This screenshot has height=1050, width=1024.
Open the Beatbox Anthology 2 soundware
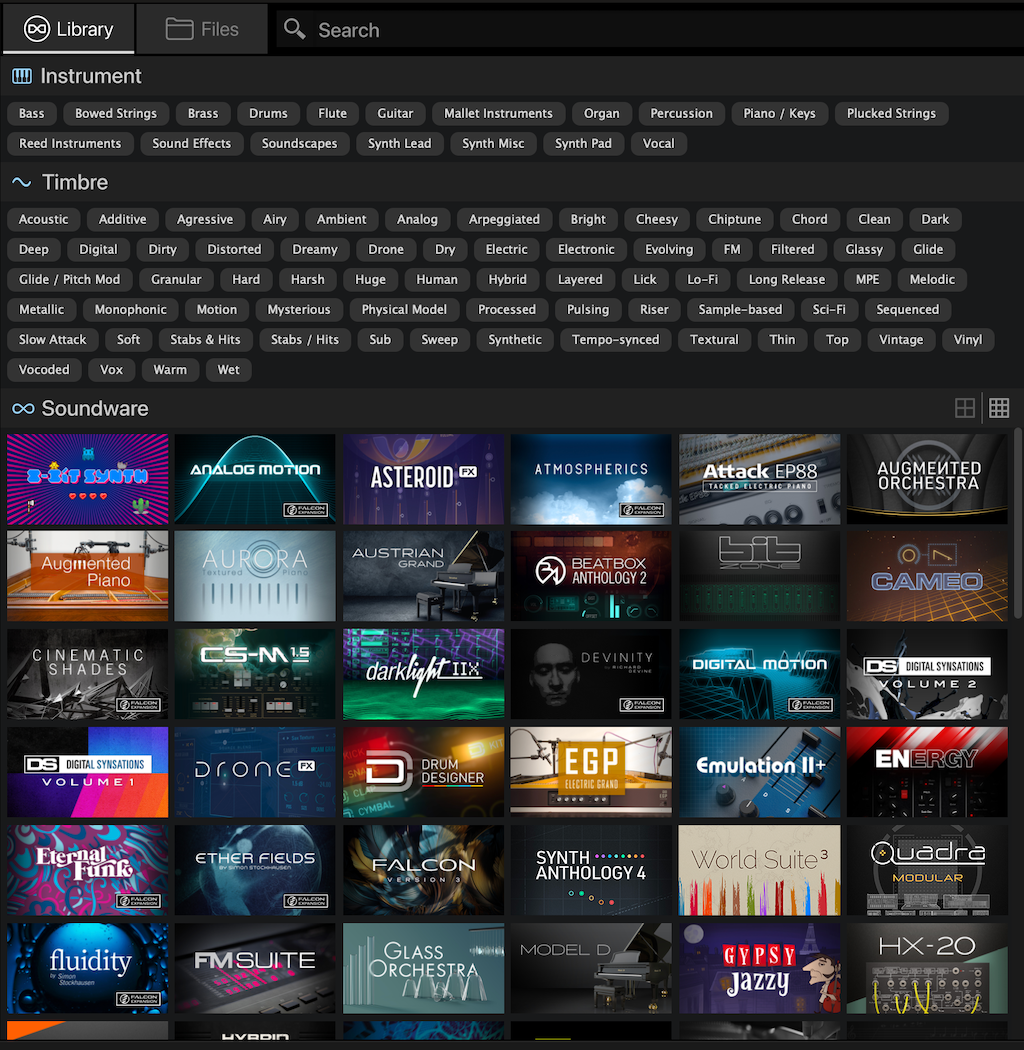point(591,577)
